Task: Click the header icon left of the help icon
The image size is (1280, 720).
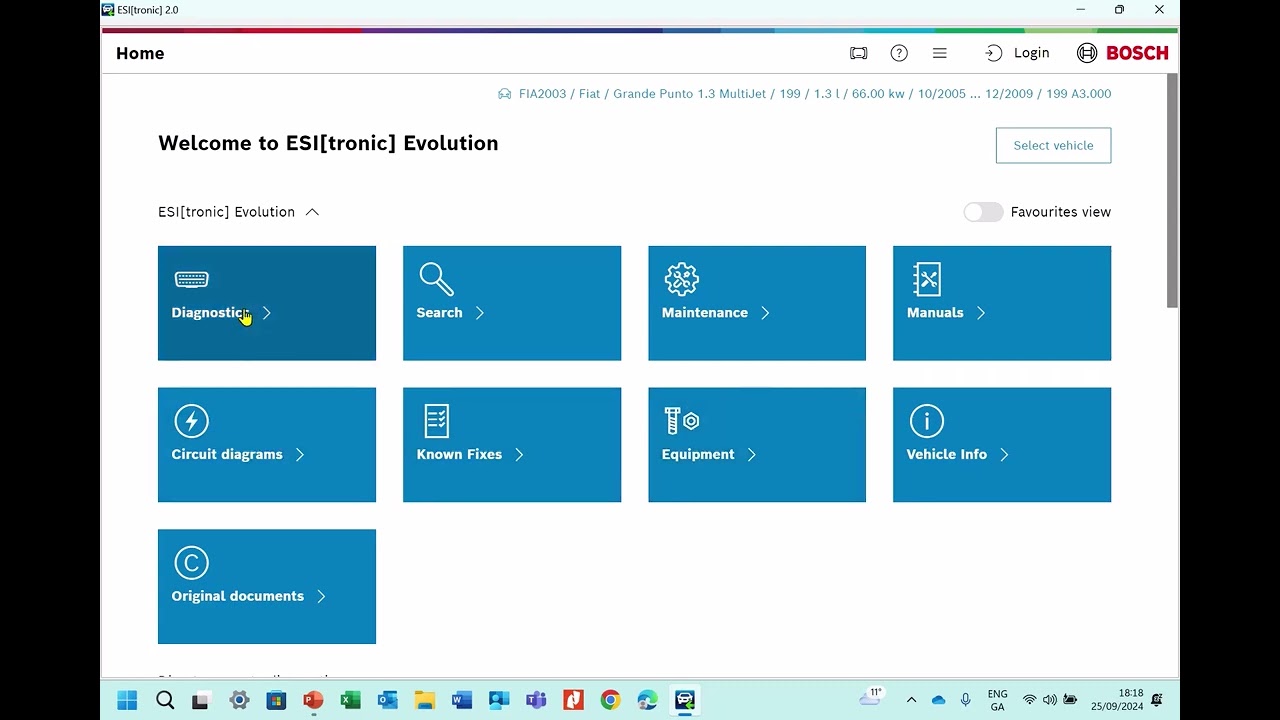Action: click(858, 53)
